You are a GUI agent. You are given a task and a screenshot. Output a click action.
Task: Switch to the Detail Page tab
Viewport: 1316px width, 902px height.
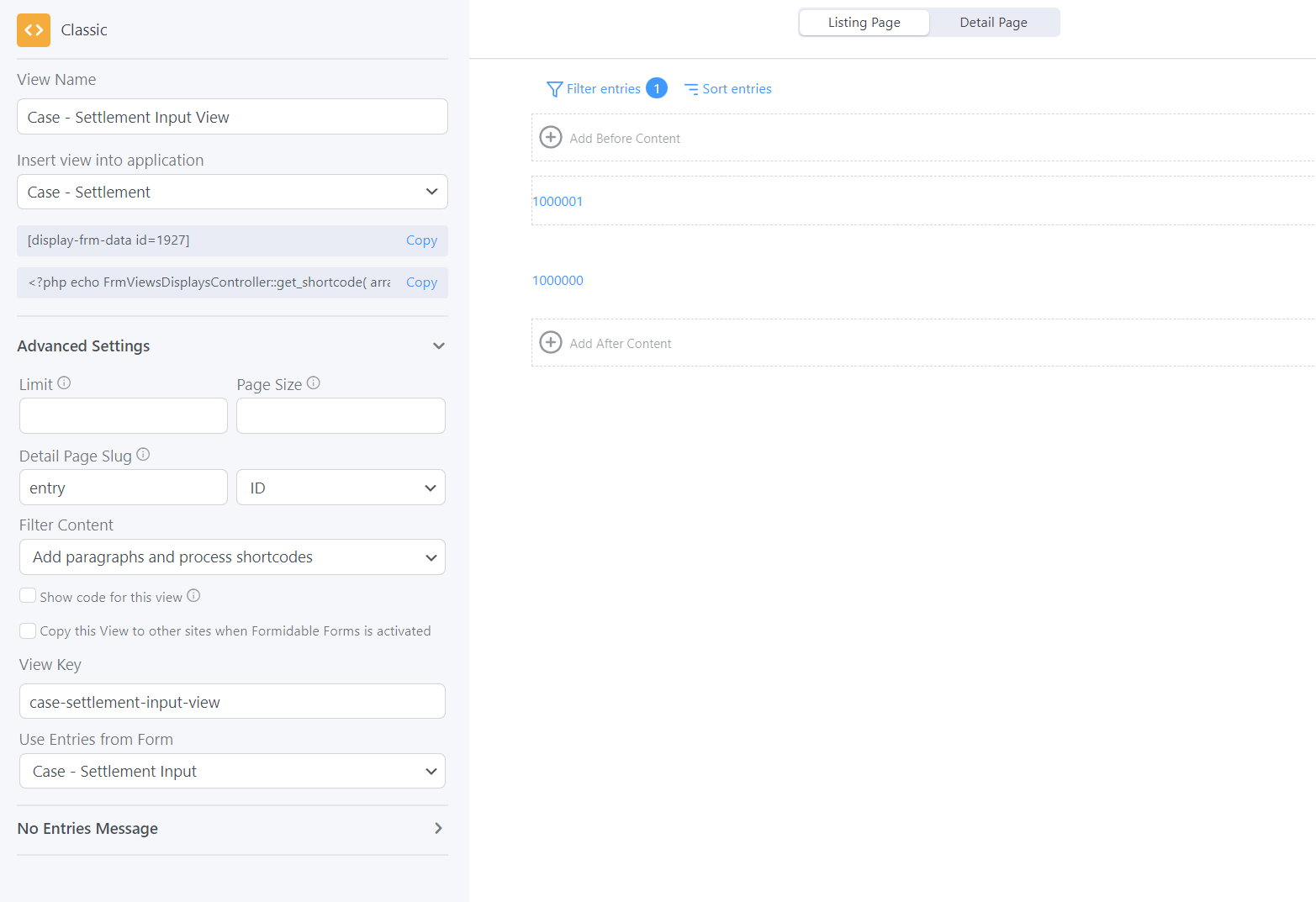click(x=993, y=23)
